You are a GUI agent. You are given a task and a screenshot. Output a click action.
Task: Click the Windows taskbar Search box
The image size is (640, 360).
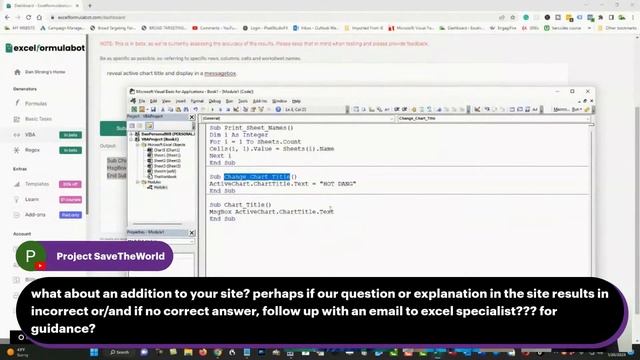coord(120,352)
